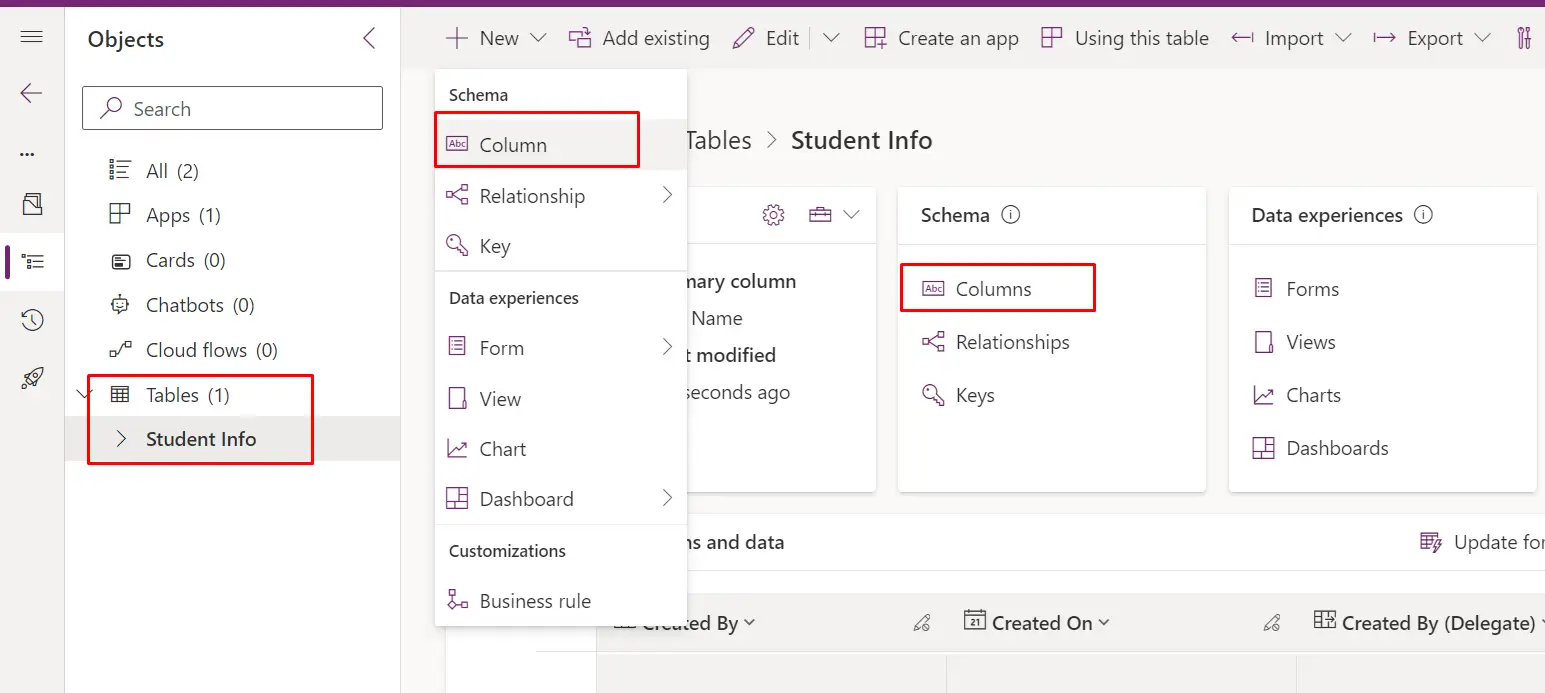1545x693 pixels.
Task: Click the highlighted objects list icon in sidebar
Action: (x=31, y=261)
